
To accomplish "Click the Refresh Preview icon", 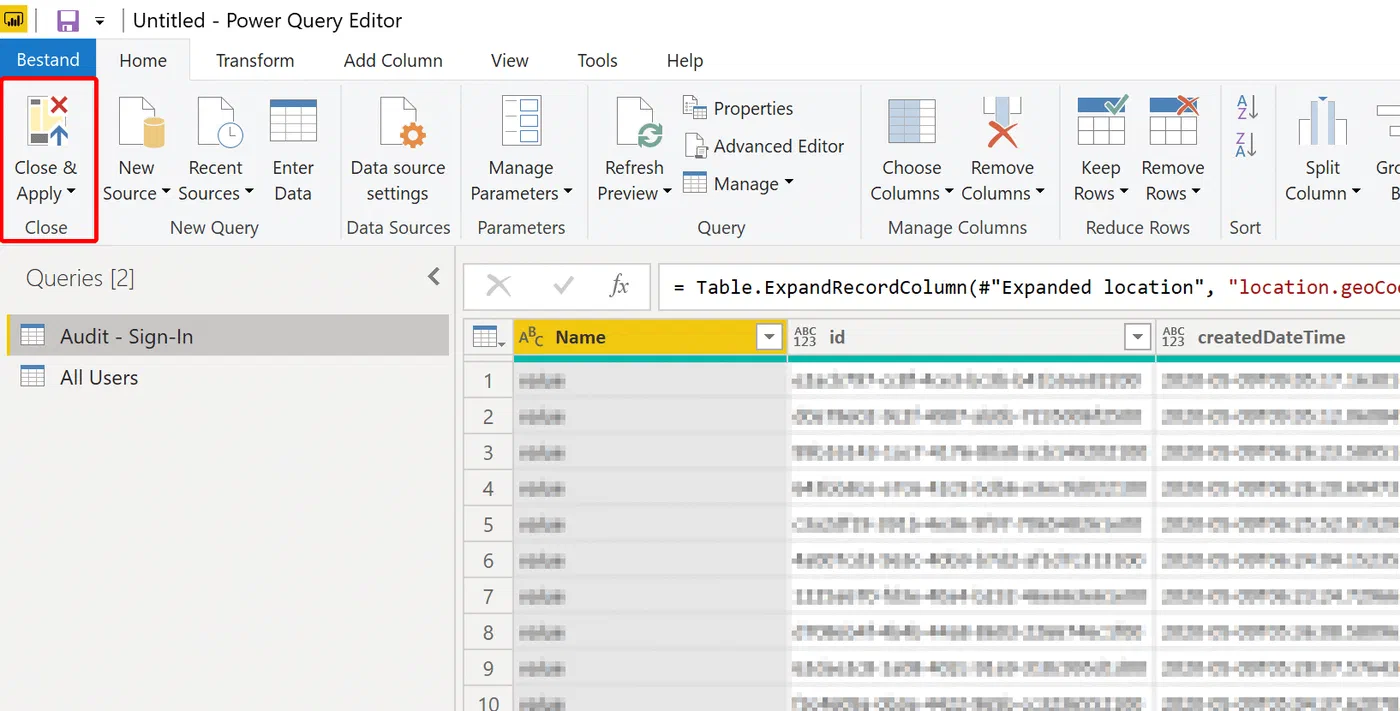I will pyautogui.click(x=639, y=122).
